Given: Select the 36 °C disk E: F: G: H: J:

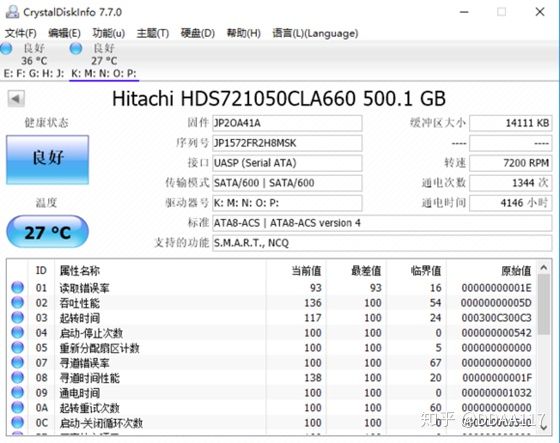Looking at the screenshot, I should point(33,60).
